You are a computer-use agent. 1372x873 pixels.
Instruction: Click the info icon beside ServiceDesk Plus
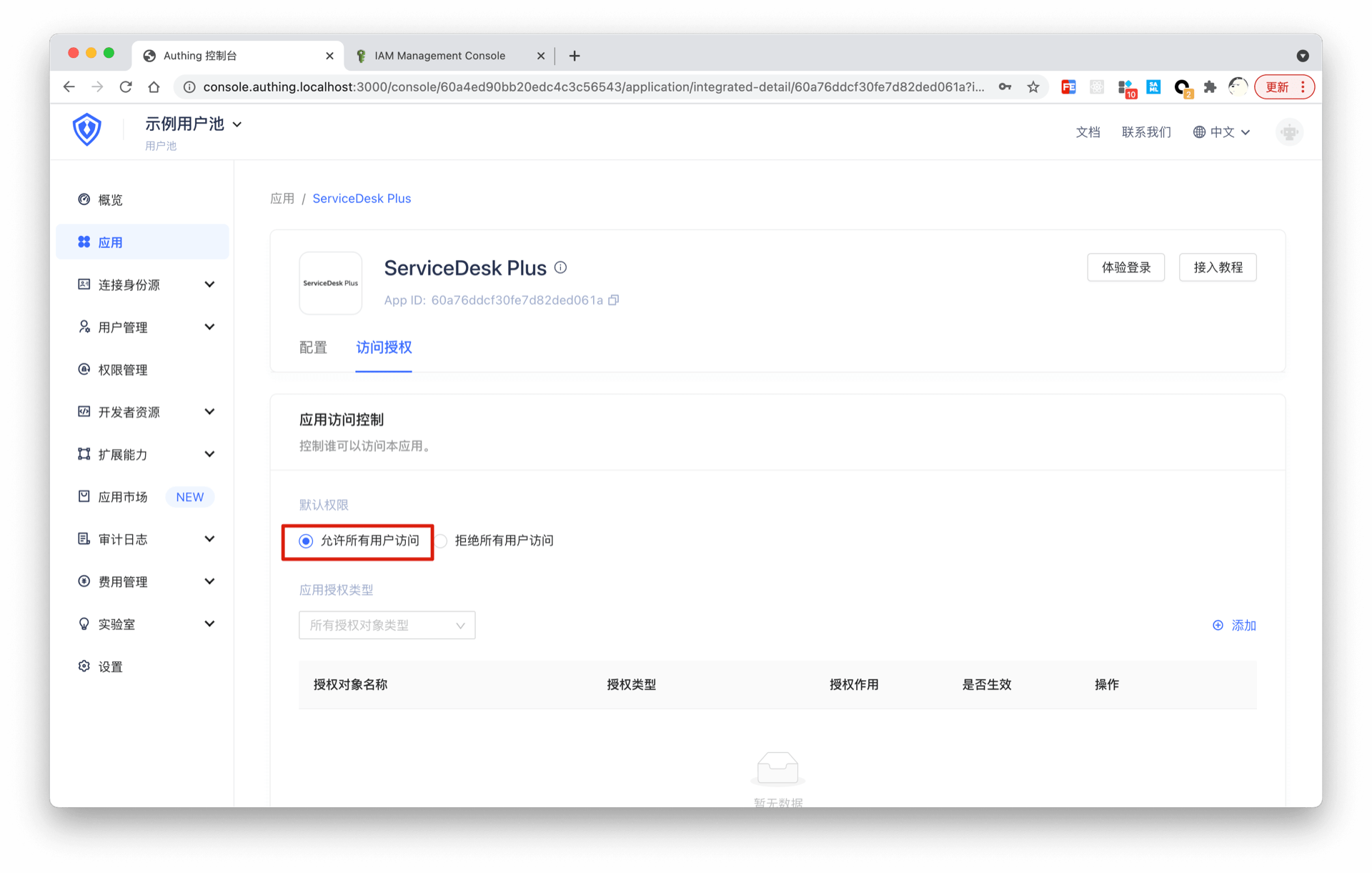(561, 267)
